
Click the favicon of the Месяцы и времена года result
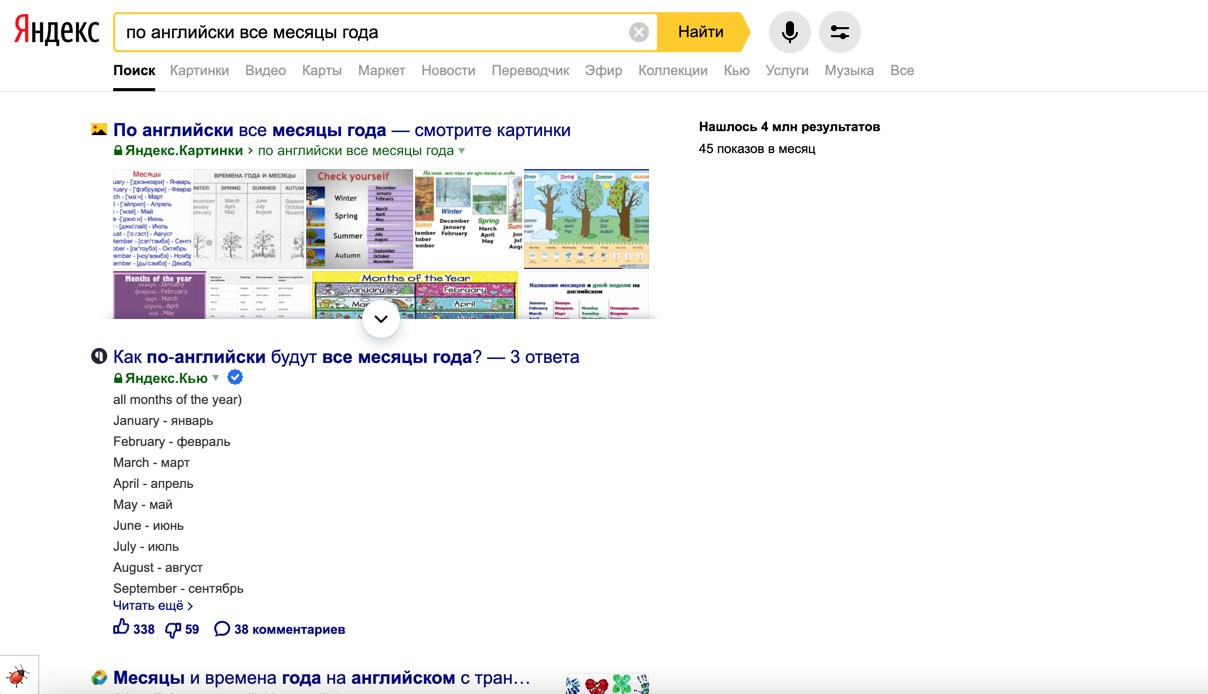point(99,678)
